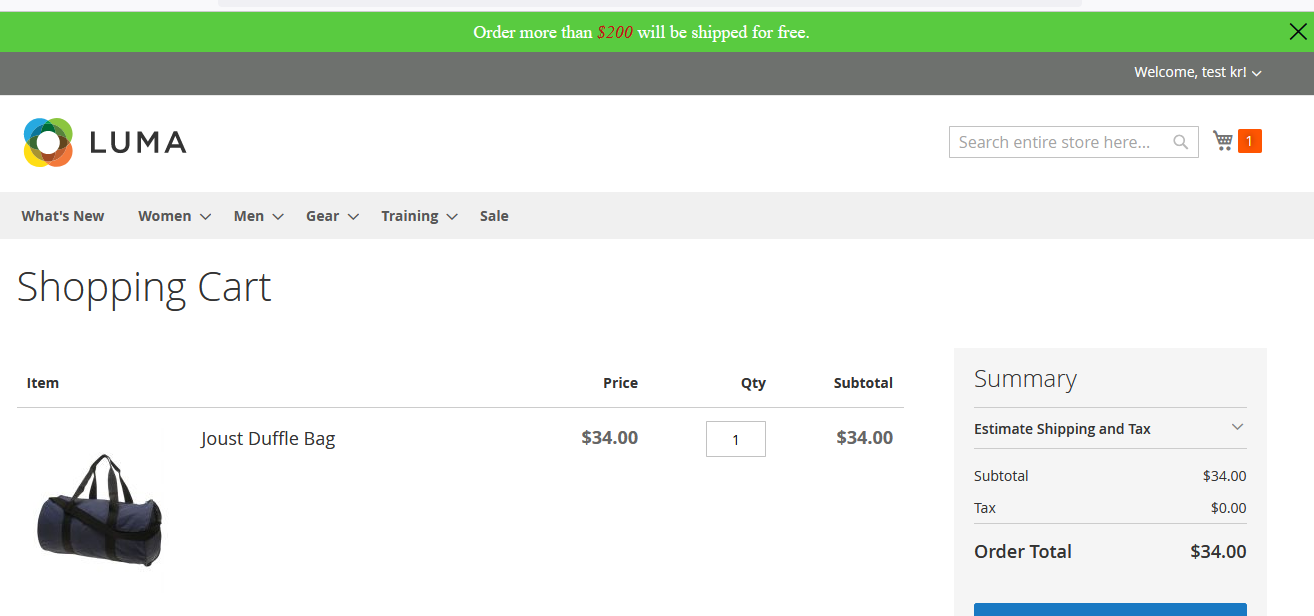Click the duffle bag product thumbnail

click(x=99, y=510)
